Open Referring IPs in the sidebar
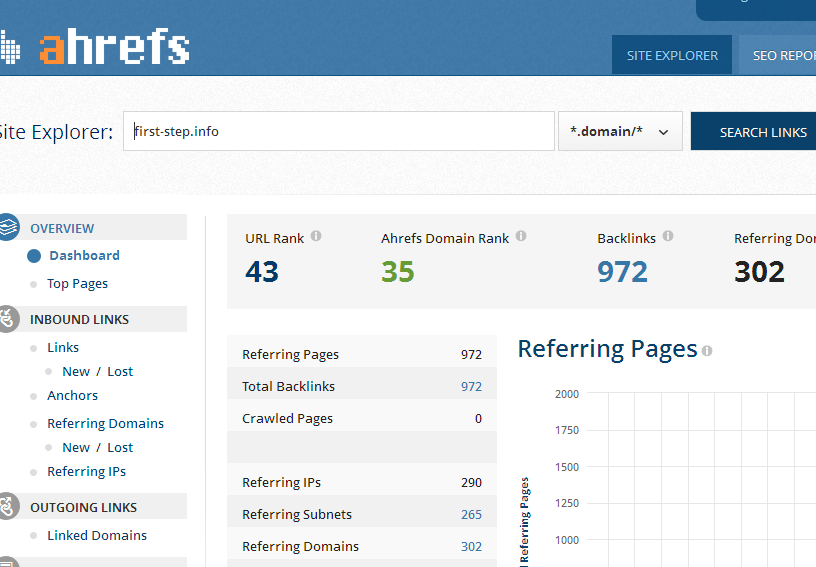 (86, 471)
